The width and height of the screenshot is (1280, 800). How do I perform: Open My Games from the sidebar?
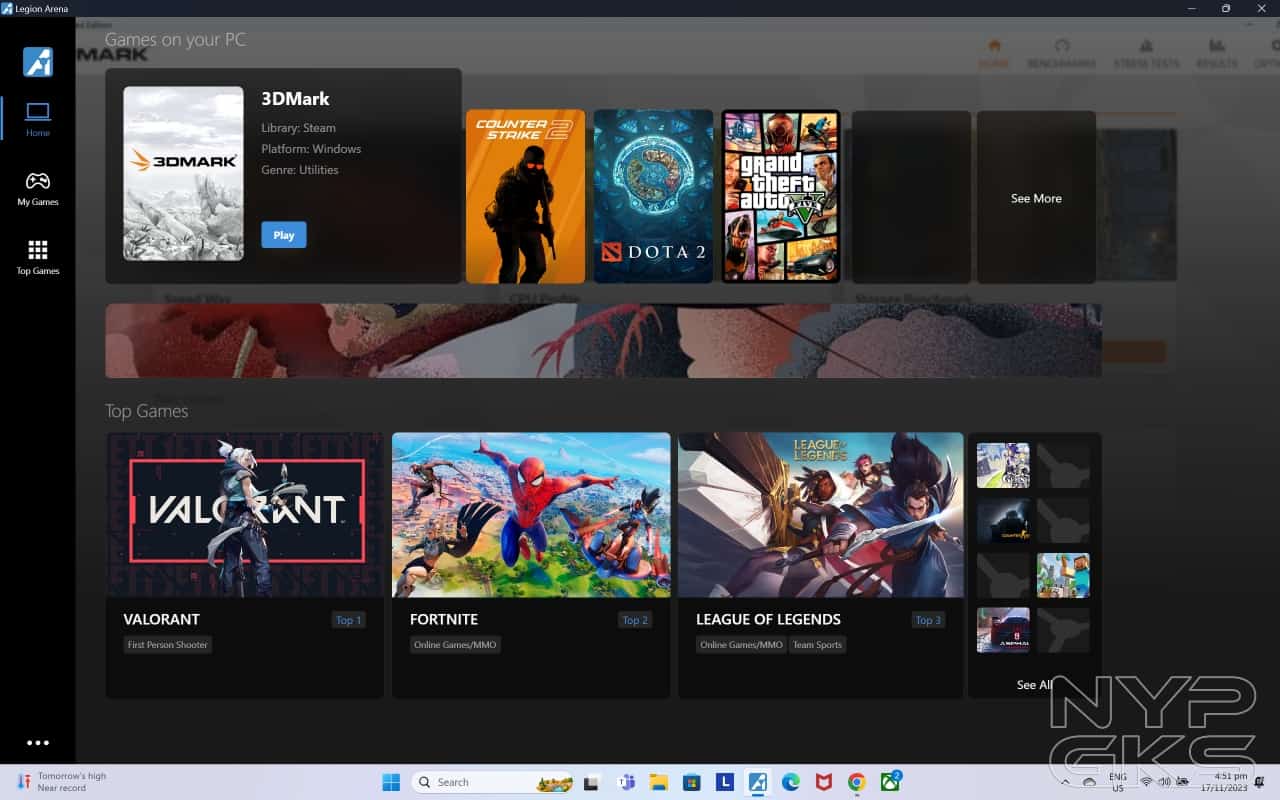tap(38, 188)
